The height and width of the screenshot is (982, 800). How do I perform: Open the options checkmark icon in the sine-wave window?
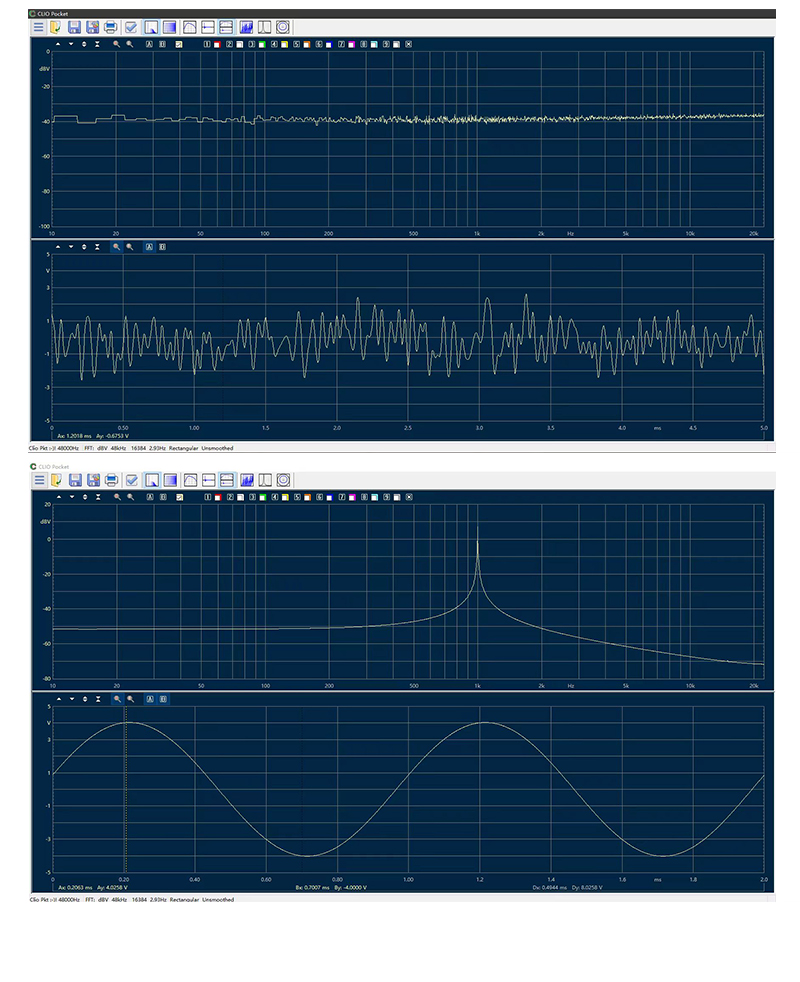coord(132,480)
